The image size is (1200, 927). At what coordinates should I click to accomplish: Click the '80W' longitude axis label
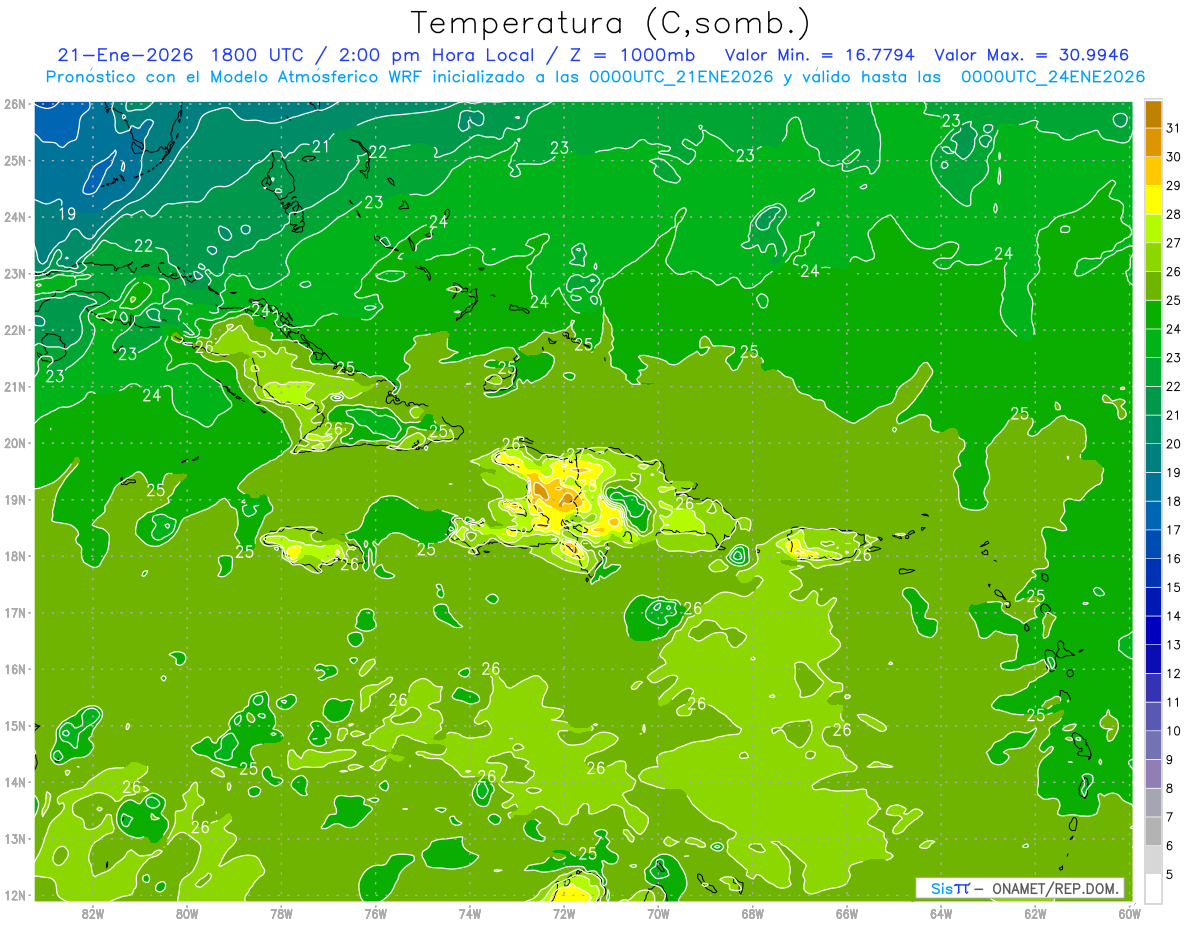pos(187,913)
